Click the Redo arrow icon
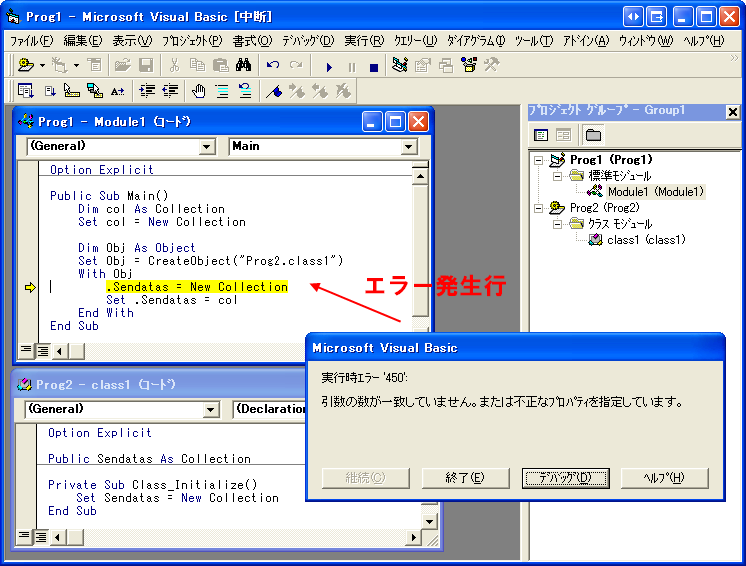 pos(296,65)
